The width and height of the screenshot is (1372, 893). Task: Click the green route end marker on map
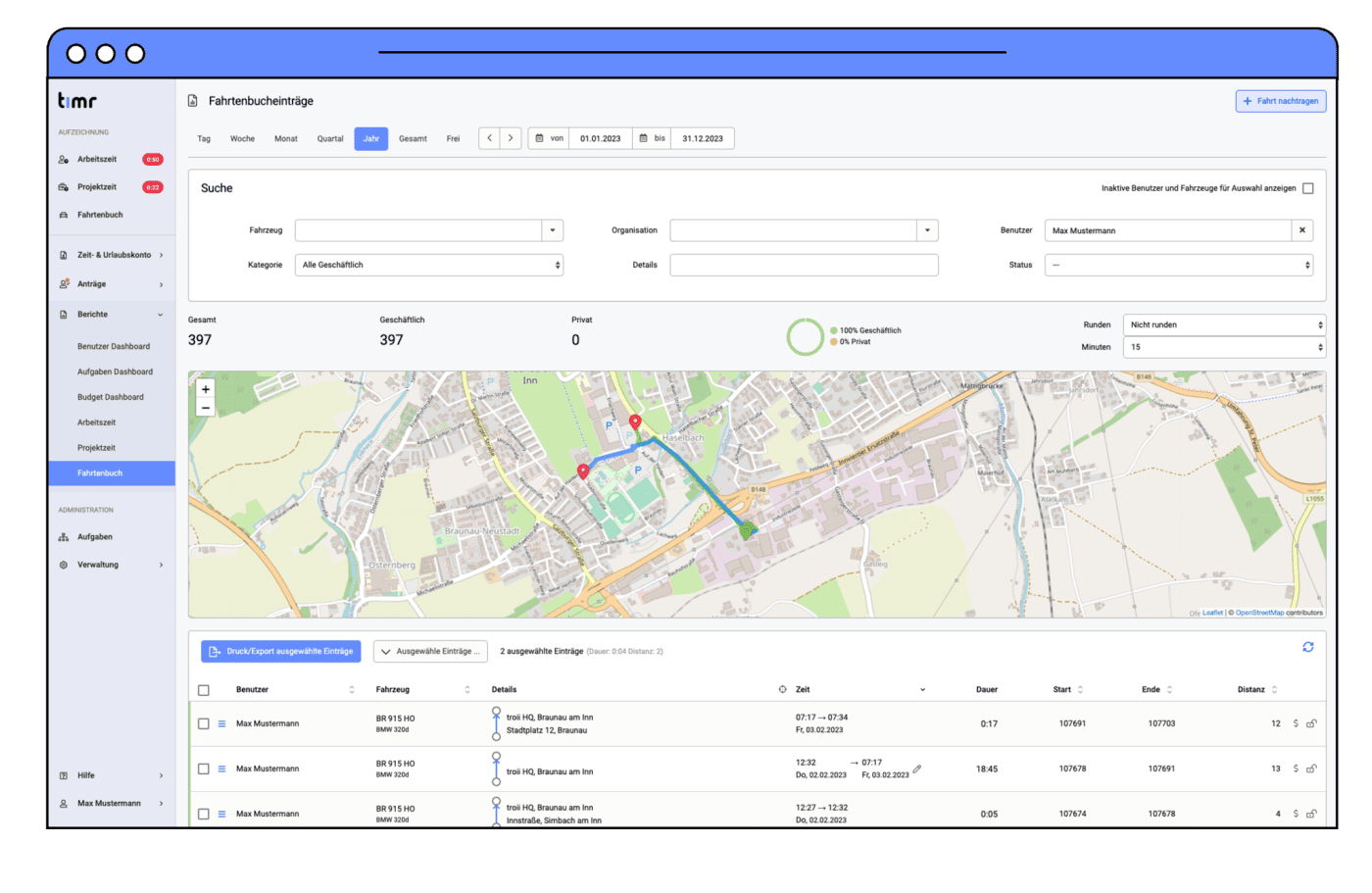point(748,530)
